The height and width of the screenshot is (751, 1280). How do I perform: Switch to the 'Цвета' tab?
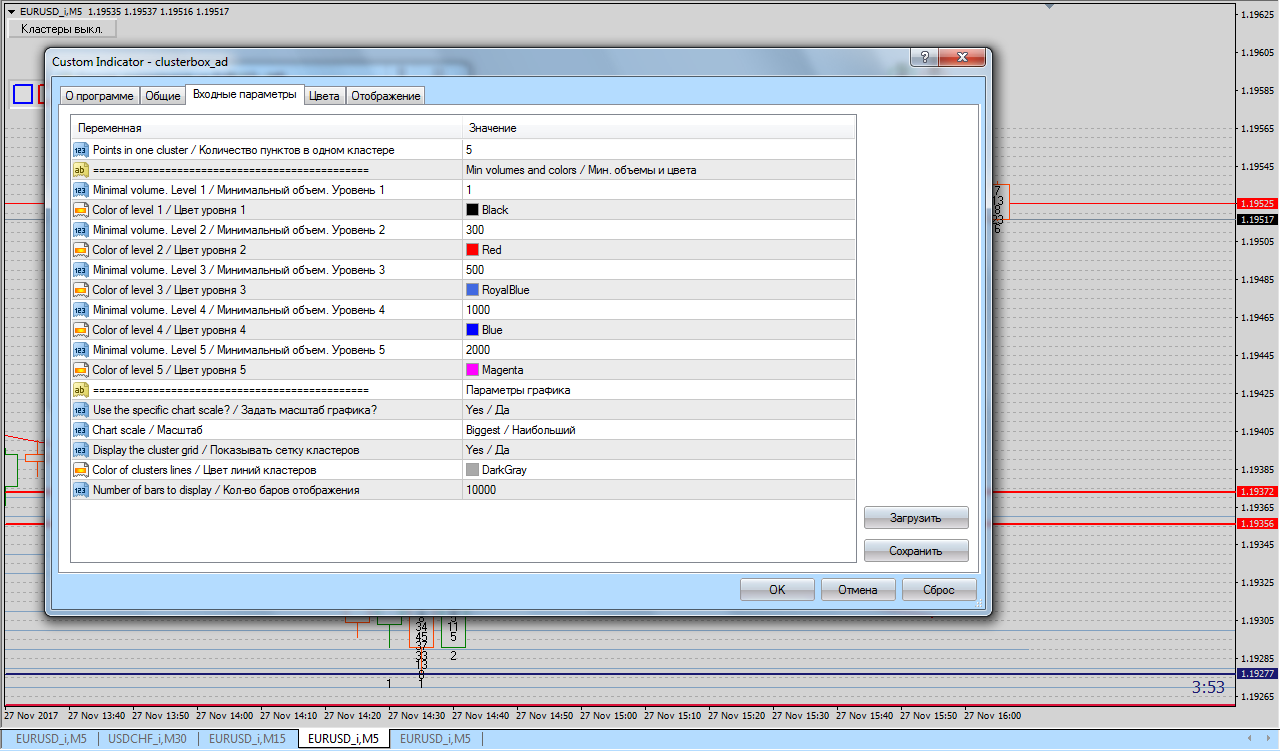coord(324,96)
